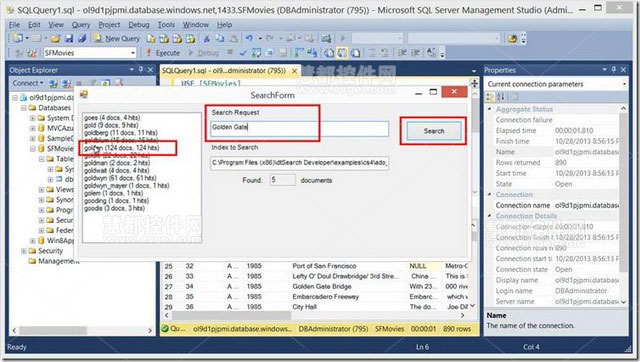This screenshot has height=362, width=640.
Task: Toggle the highlighted Results to Grid icon
Action: pyautogui.click(x=342, y=53)
